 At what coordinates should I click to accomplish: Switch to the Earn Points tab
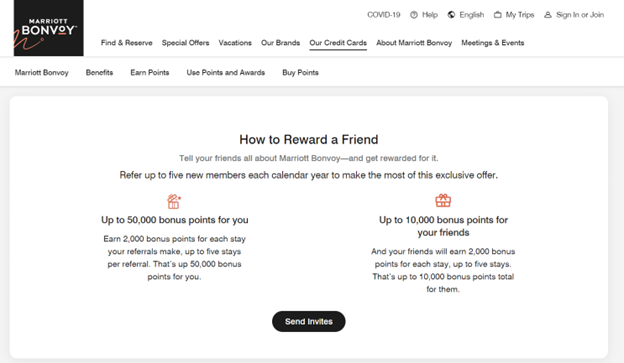(150, 72)
